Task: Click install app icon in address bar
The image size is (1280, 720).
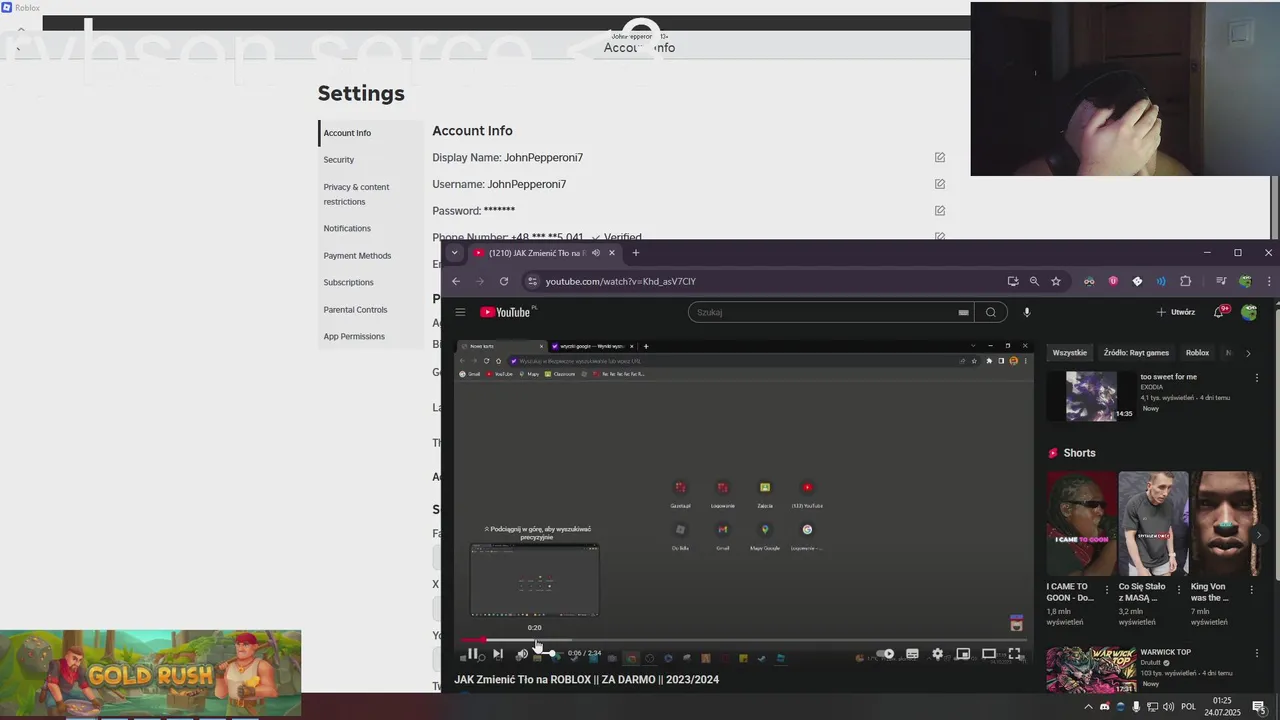Action: 1013,281
